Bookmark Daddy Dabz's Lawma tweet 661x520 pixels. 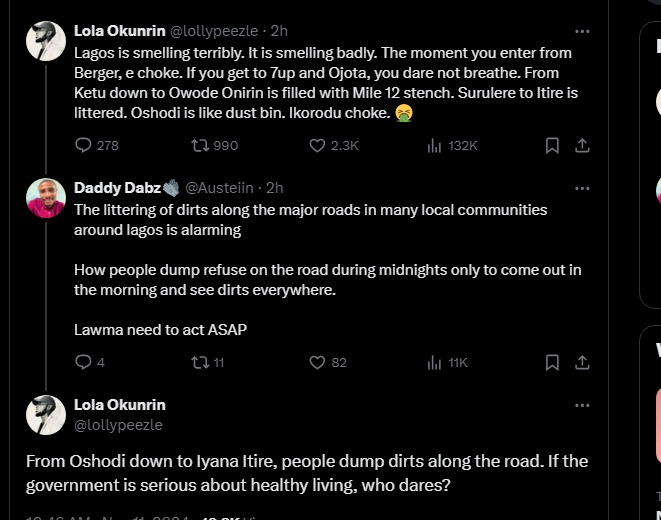point(551,362)
